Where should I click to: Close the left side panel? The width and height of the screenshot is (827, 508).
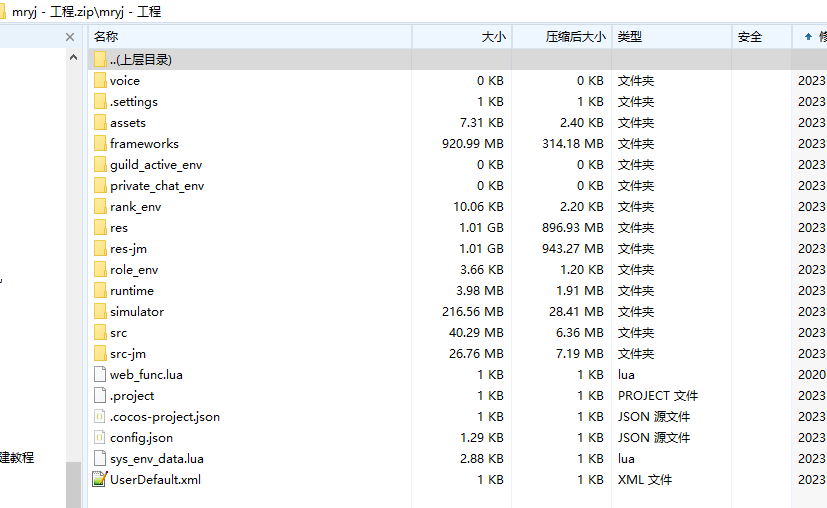tap(70, 37)
